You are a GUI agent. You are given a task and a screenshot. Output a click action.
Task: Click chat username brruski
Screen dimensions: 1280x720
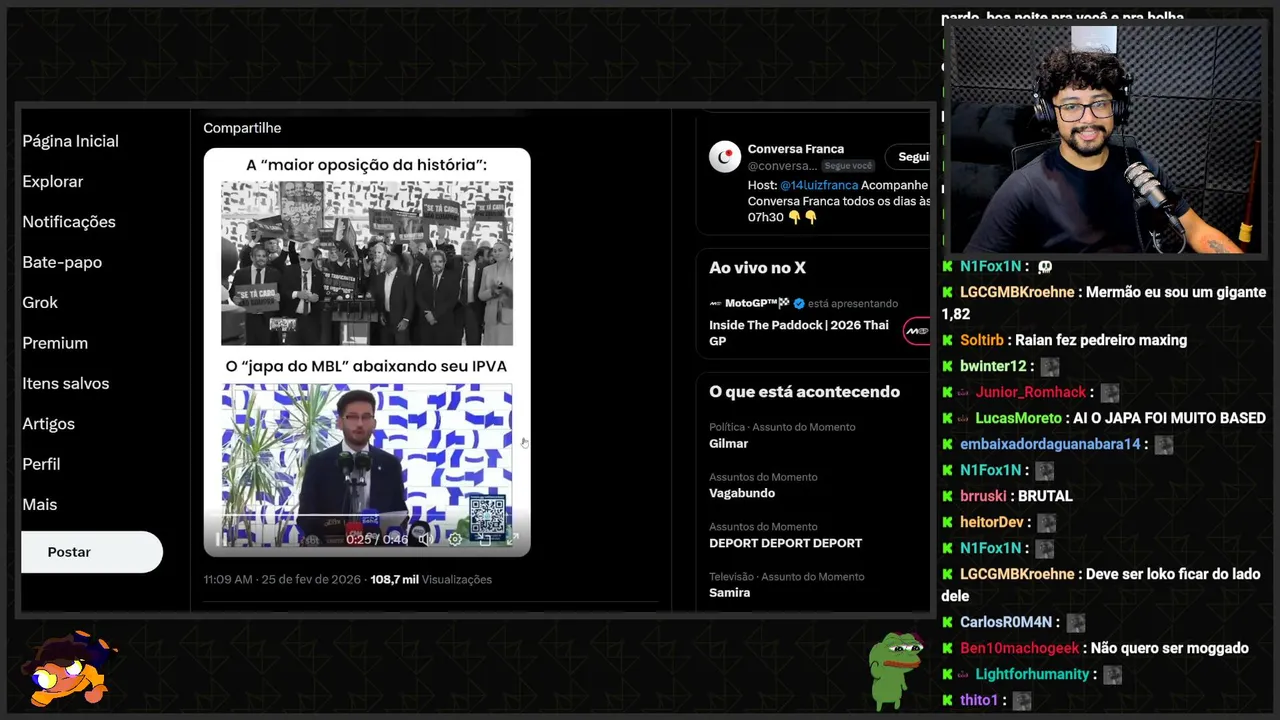click(x=983, y=496)
